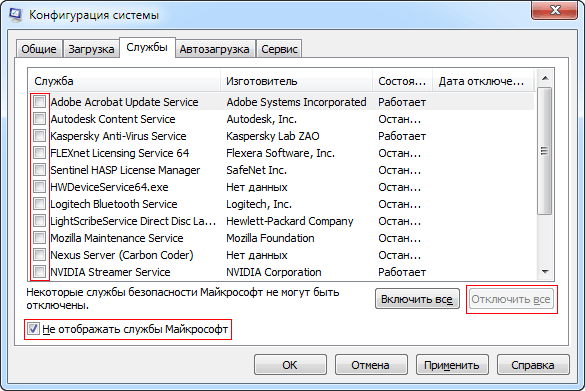Select the Службы tab
The width and height of the screenshot is (585, 391).
tap(147, 47)
